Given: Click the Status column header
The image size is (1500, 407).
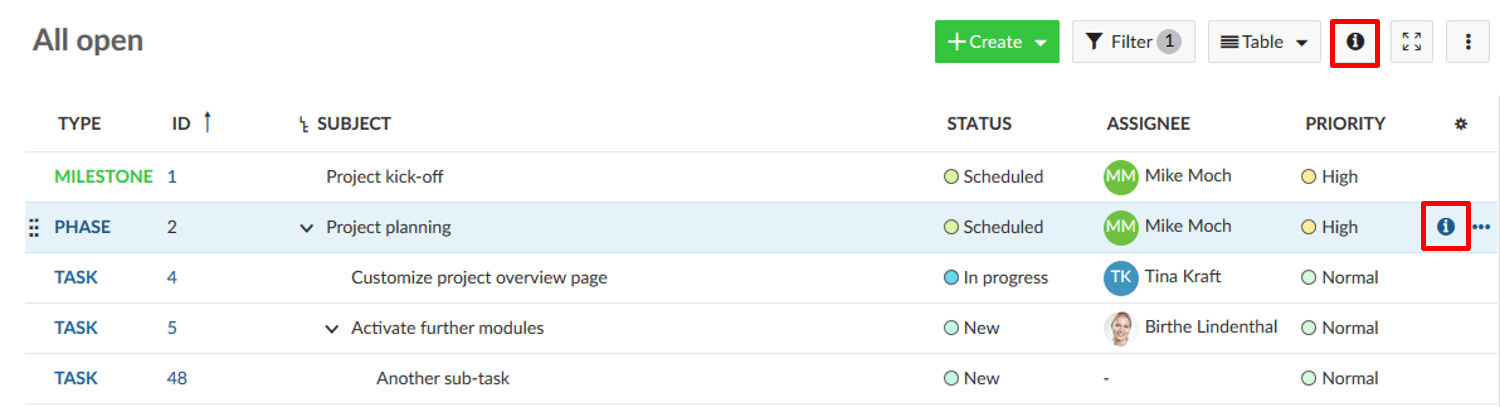Looking at the screenshot, I should coord(979,124).
